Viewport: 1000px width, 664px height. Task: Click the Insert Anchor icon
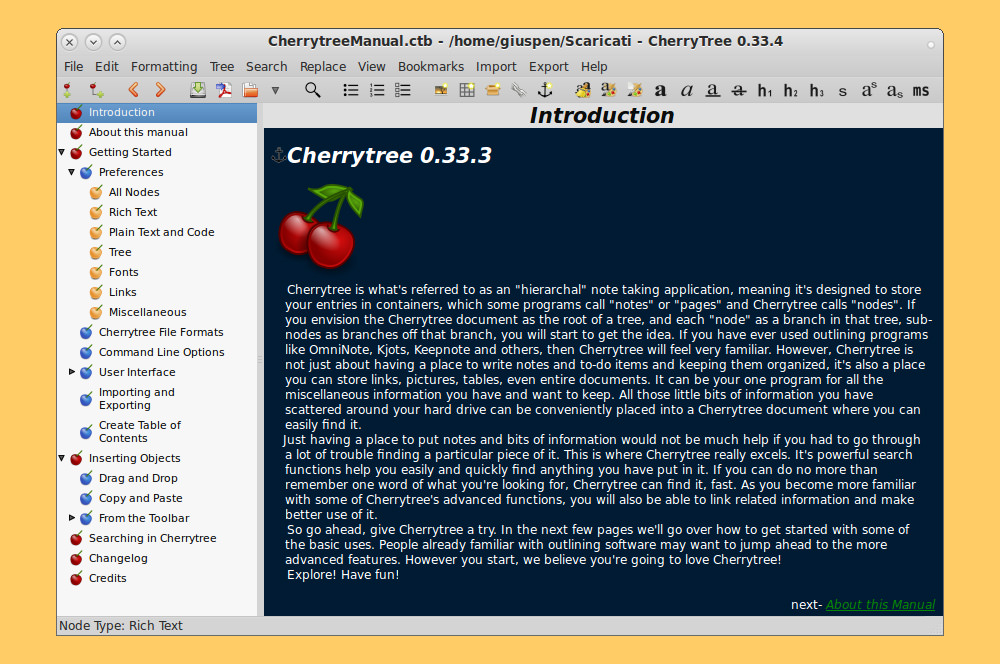(x=545, y=90)
